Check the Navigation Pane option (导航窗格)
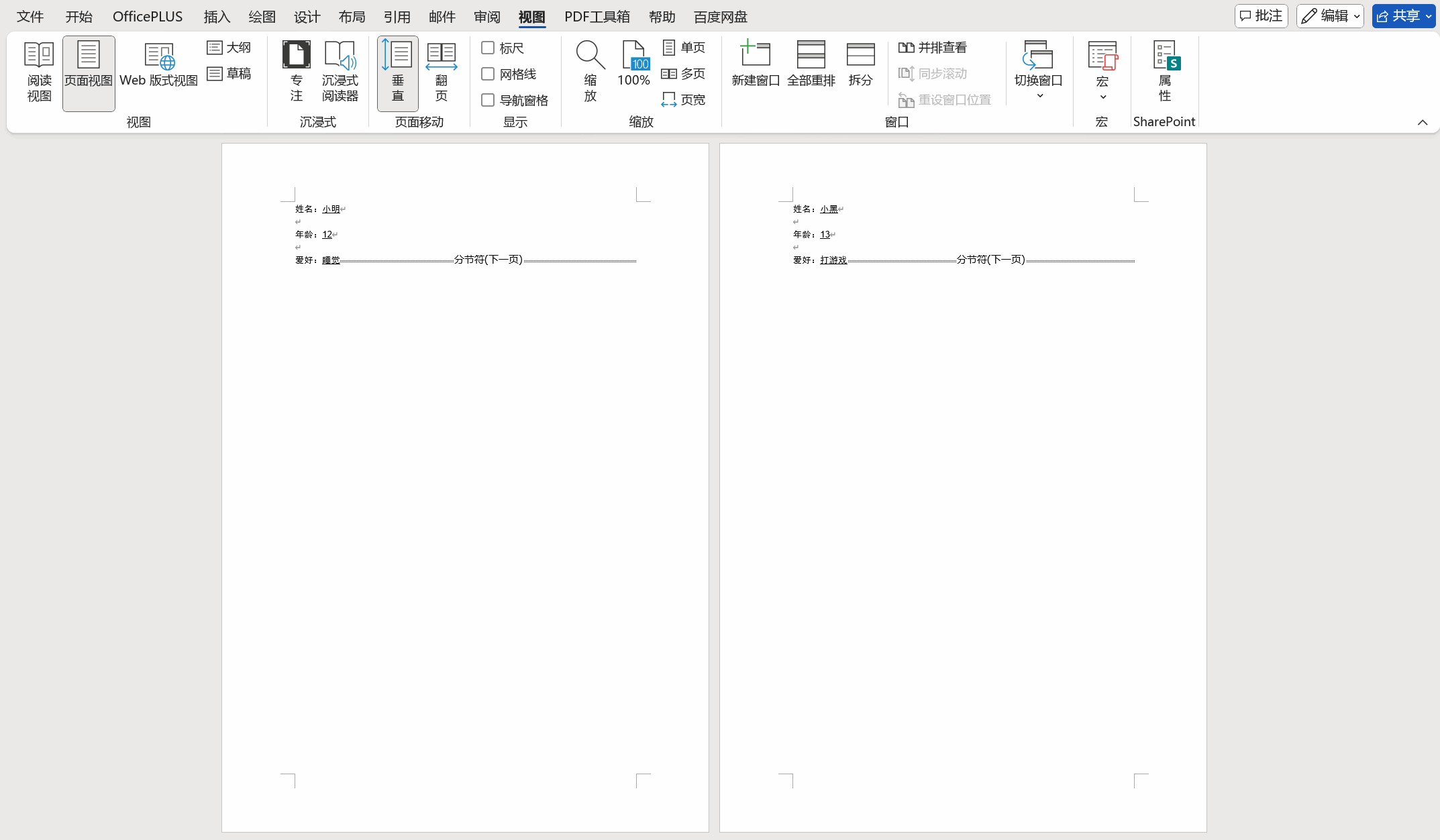This screenshot has width=1440, height=840. tap(488, 100)
